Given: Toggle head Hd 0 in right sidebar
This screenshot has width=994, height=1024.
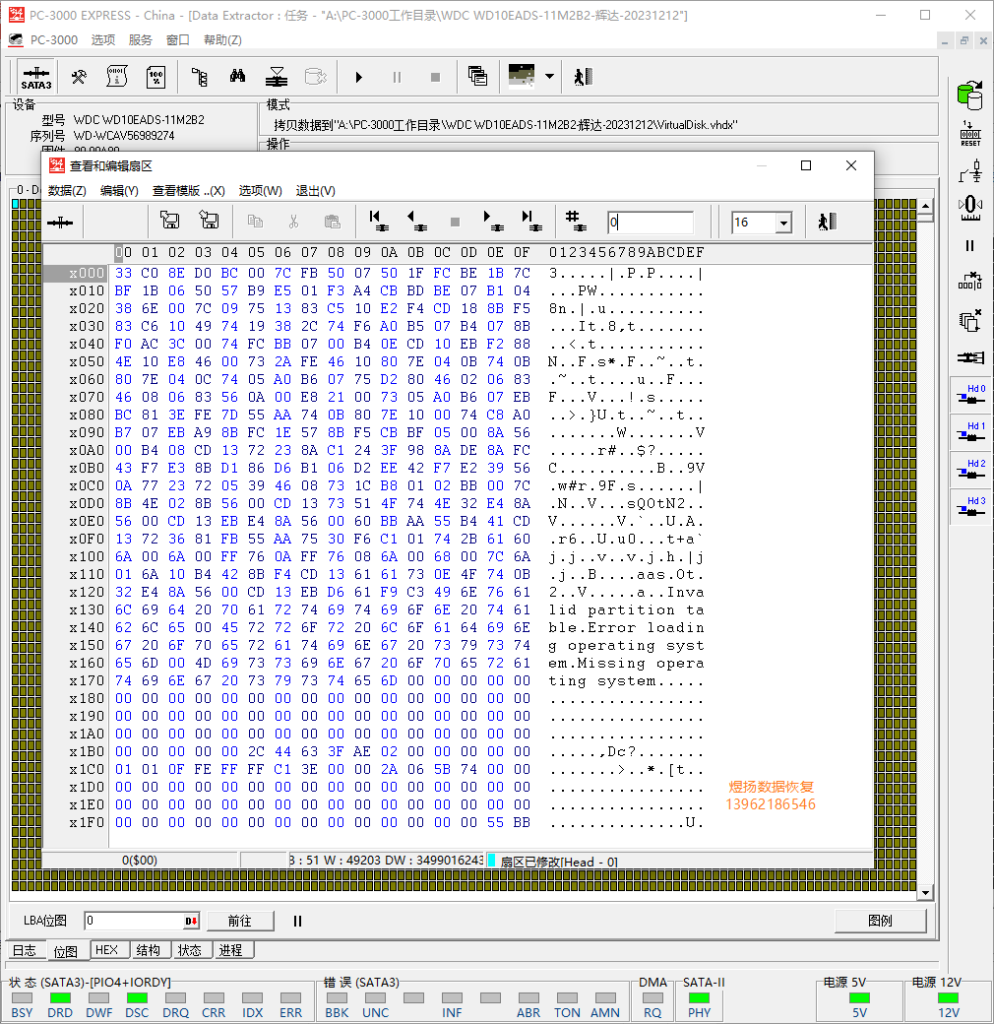Looking at the screenshot, I should pyautogui.click(x=970, y=394).
